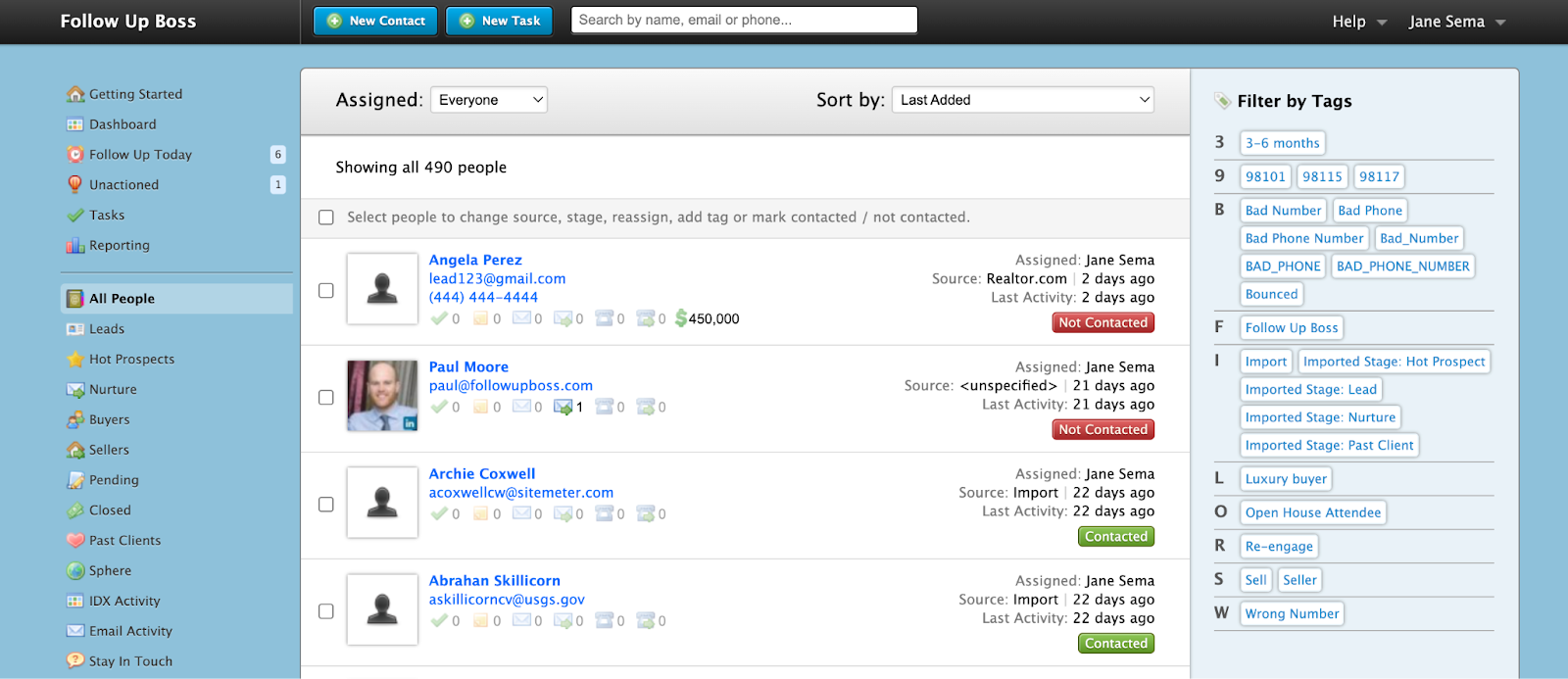
Task: Click the Reporting bar chart icon
Action: [x=75, y=245]
